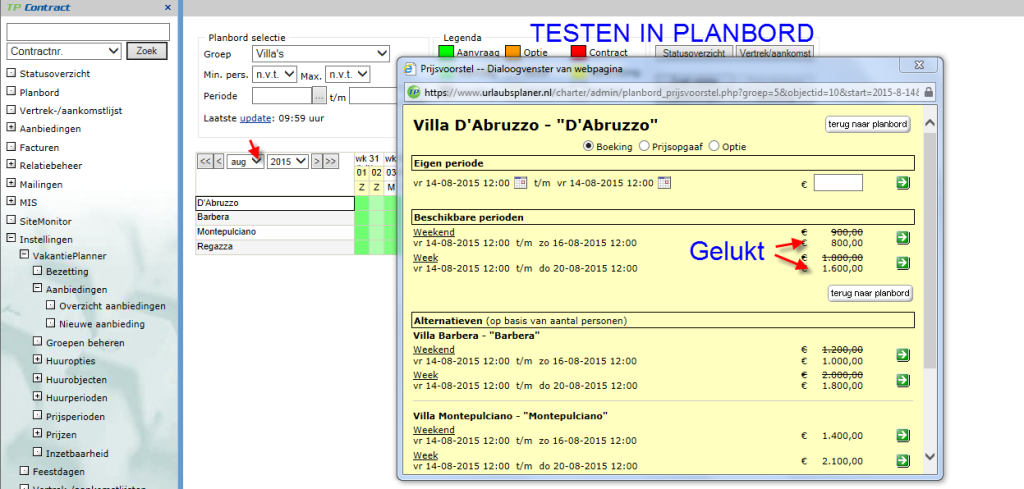Open Statusoverzicht in the left sidebar
Viewport: 1024px width, 489px height.
pos(55,73)
